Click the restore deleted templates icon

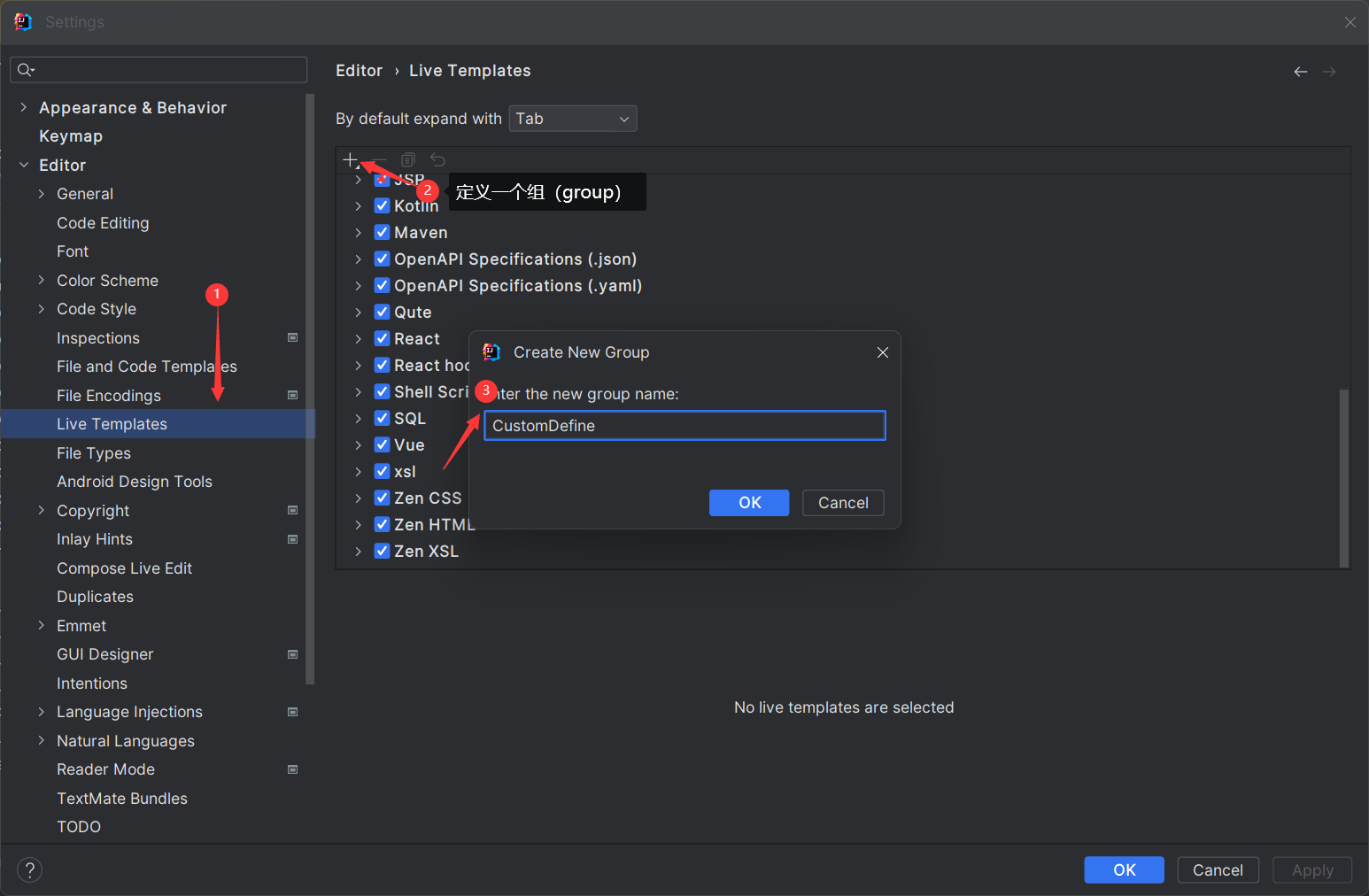point(437,159)
